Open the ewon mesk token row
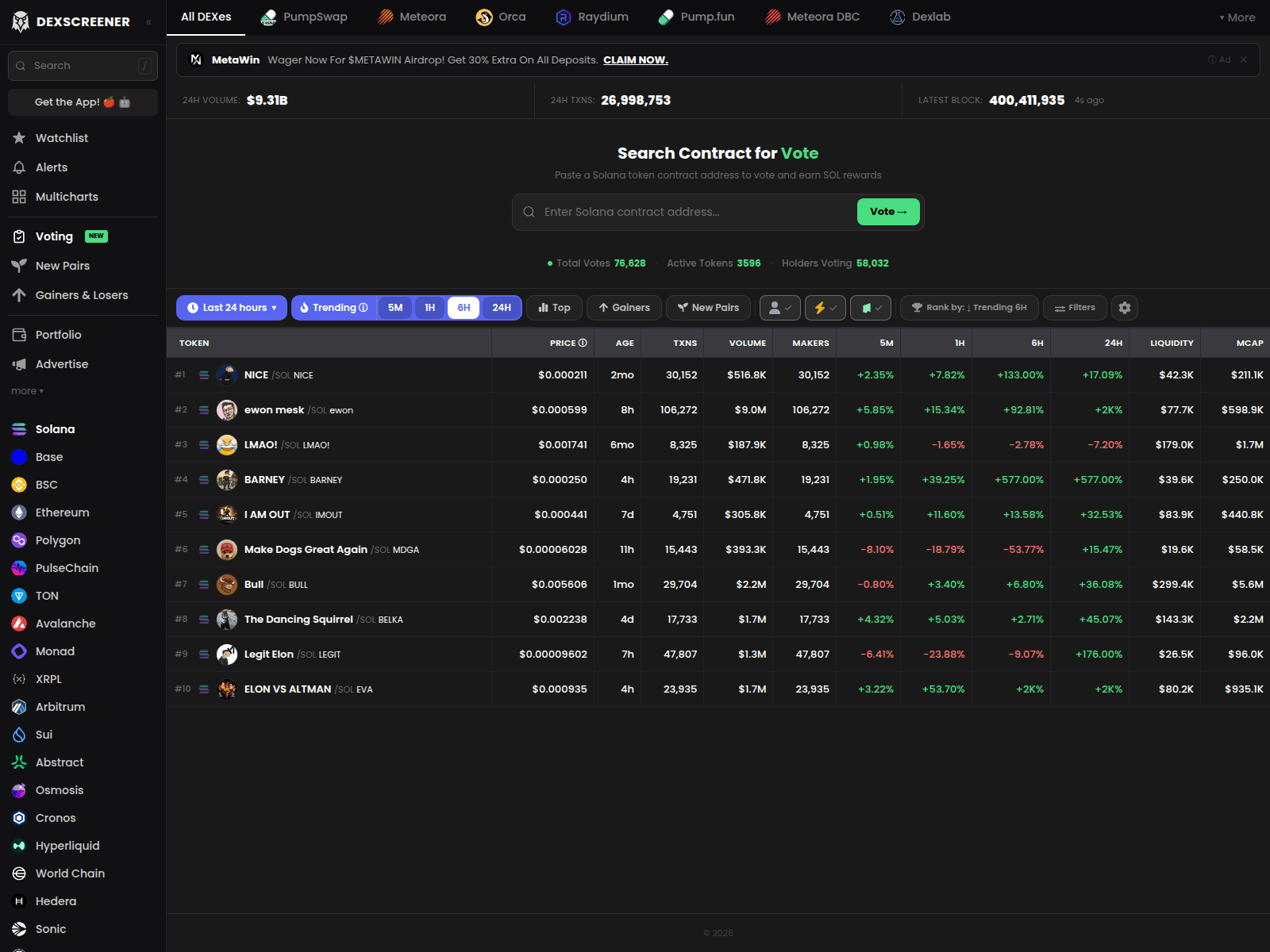The image size is (1270, 952). click(718, 410)
